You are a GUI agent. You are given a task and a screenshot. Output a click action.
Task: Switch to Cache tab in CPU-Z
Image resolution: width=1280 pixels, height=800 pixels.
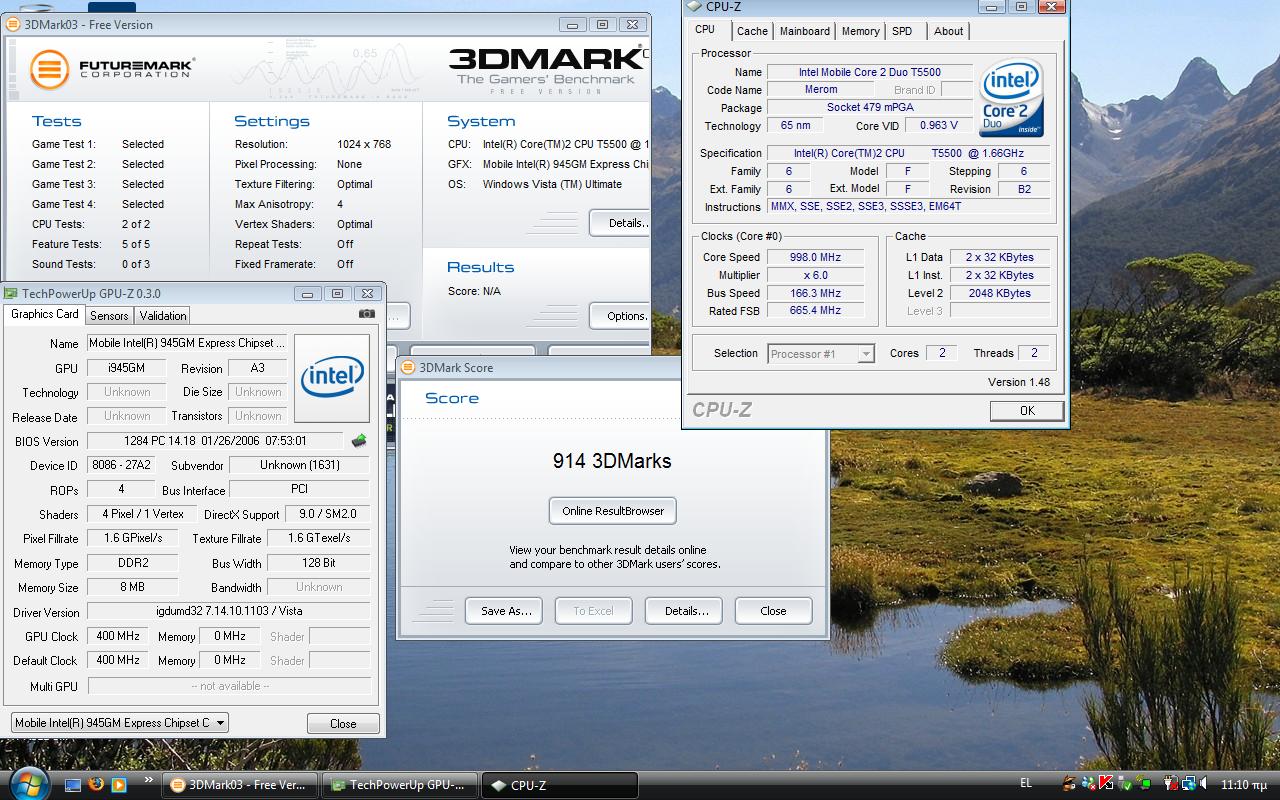[752, 31]
